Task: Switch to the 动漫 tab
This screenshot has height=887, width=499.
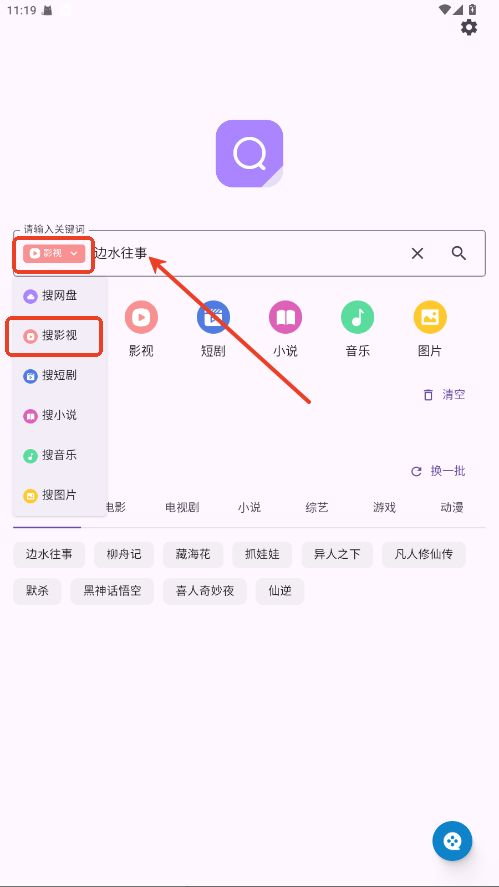Action: (x=452, y=507)
